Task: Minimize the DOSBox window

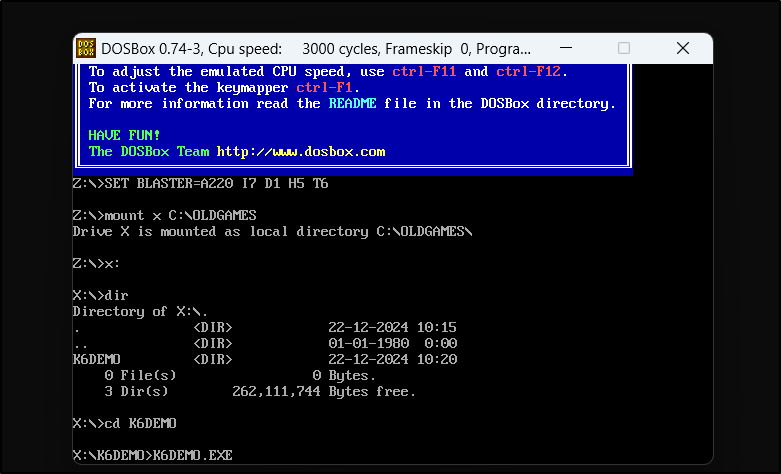Action: [565, 48]
